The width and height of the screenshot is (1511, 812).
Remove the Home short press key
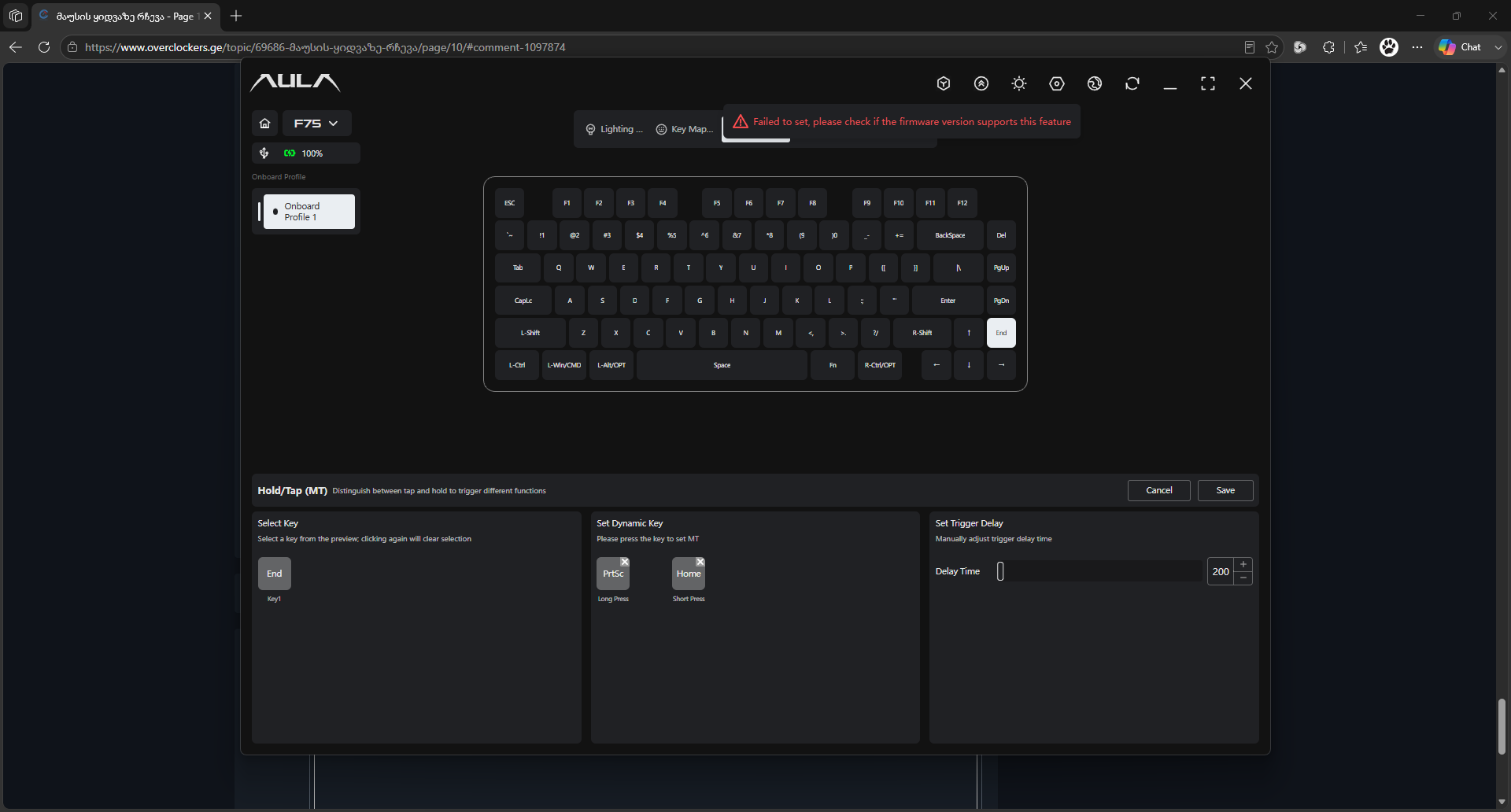click(700, 562)
